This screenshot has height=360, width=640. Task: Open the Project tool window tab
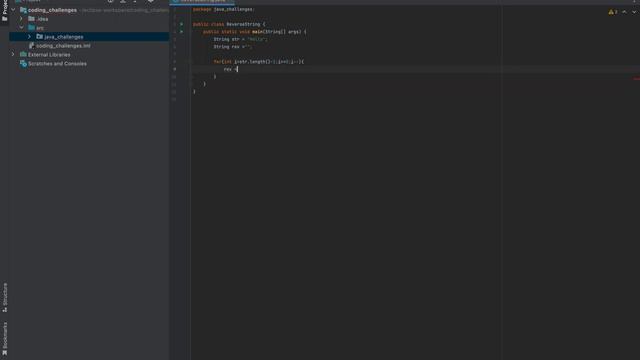pyautogui.click(x=4, y=11)
